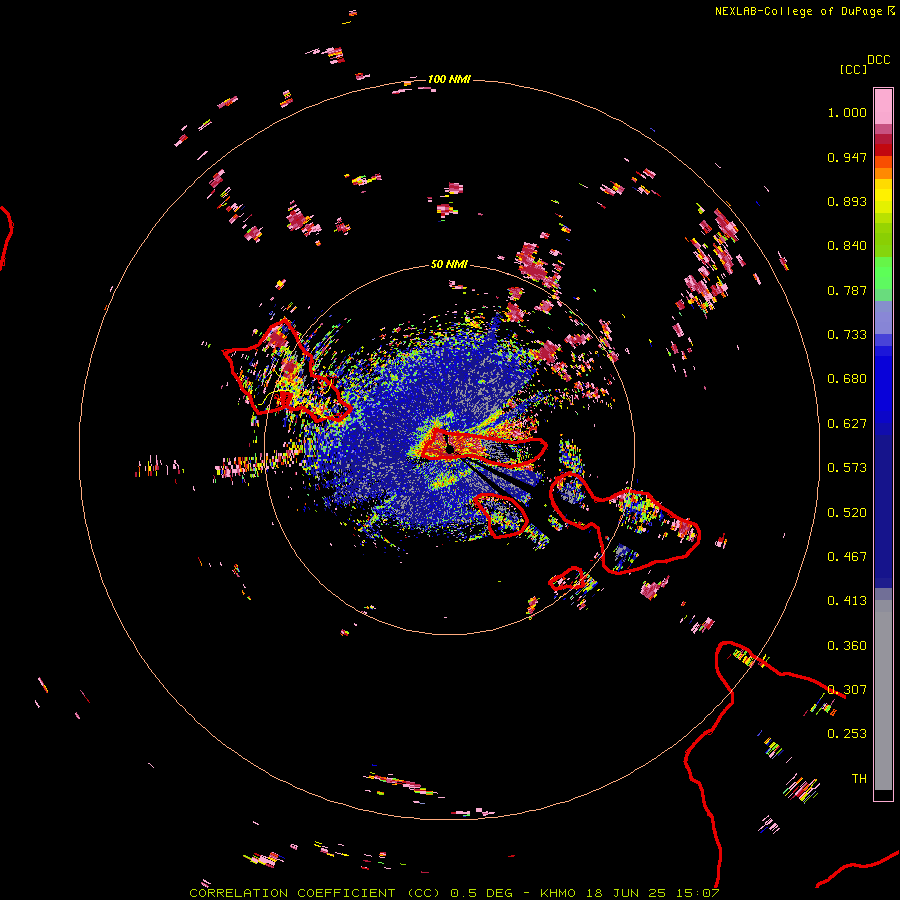Pick the light pink band on the color bar
Viewport: 900px width, 900px height.
[883, 106]
